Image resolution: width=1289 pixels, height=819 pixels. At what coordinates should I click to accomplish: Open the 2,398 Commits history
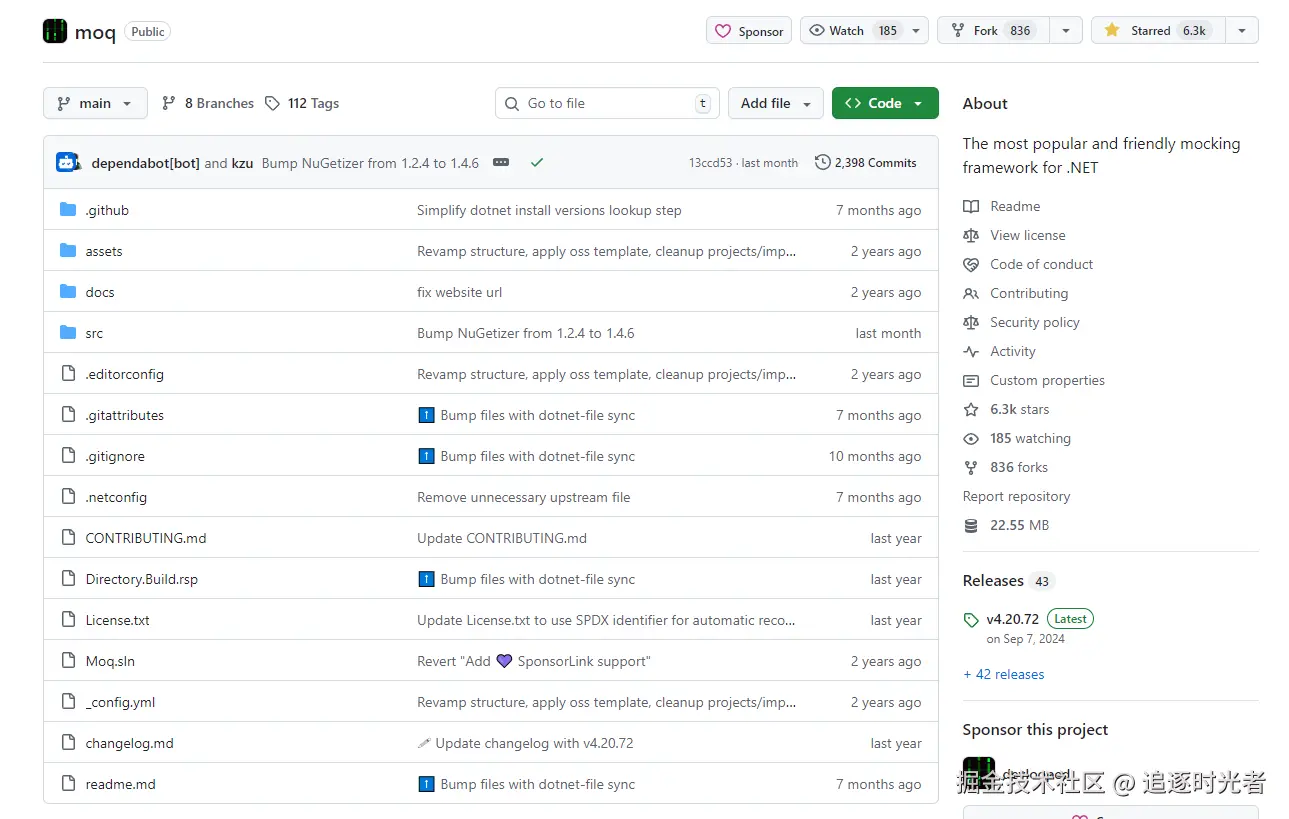(866, 162)
